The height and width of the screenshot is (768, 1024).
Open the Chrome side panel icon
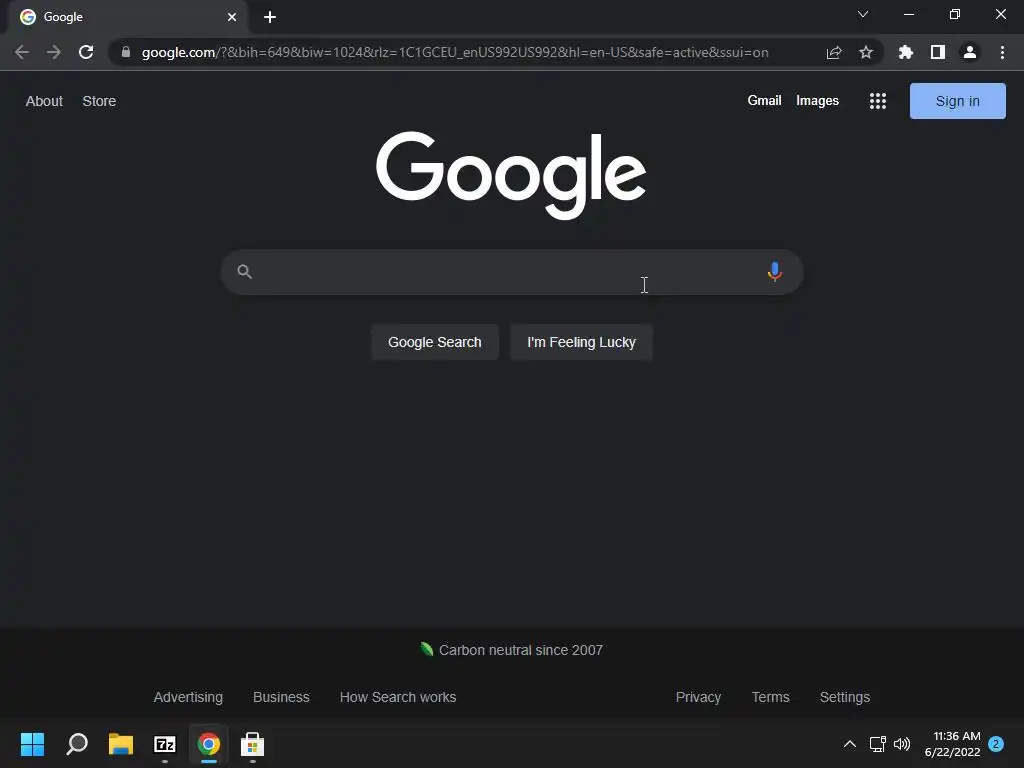pos(938,52)
